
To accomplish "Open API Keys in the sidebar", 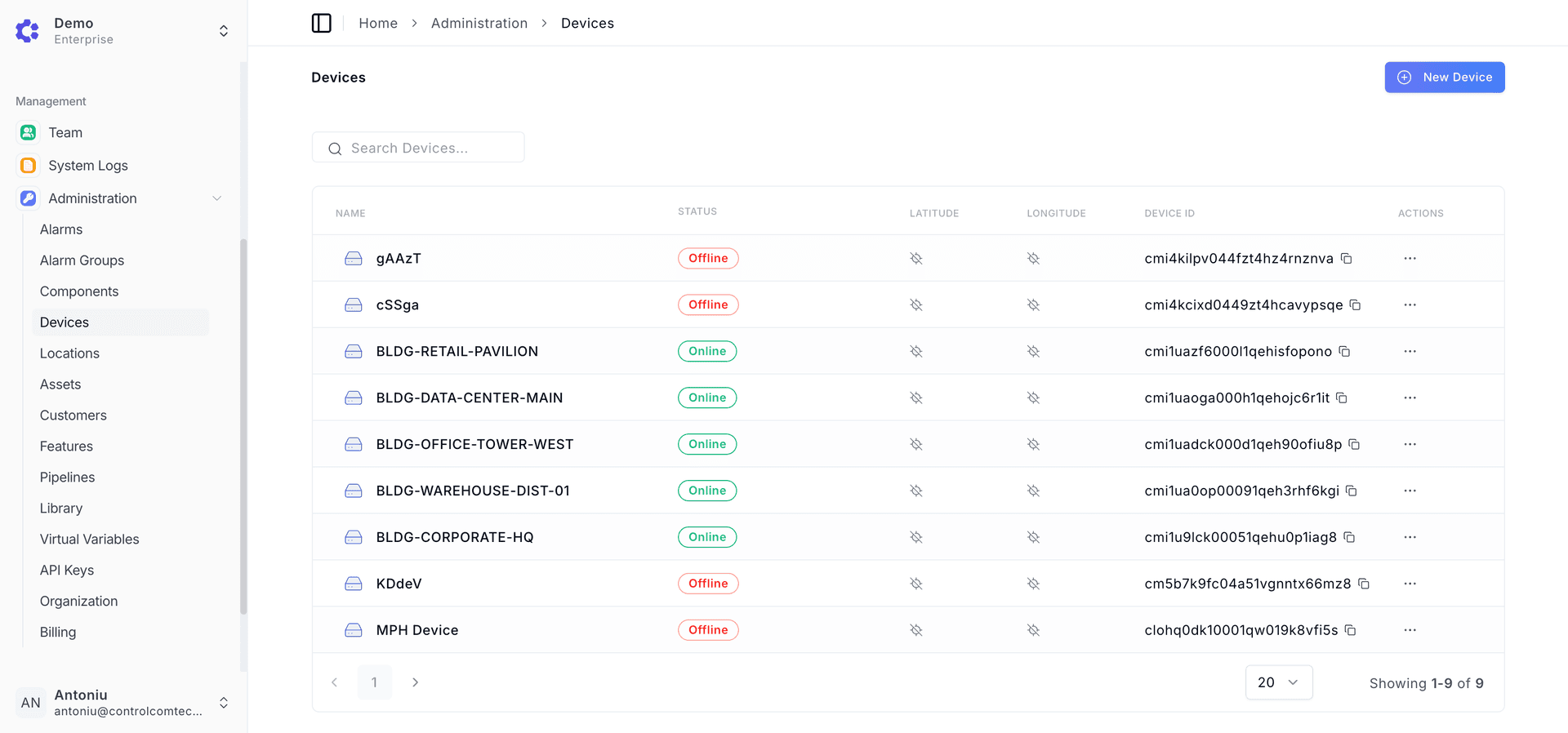I will [x=67, y=571].
